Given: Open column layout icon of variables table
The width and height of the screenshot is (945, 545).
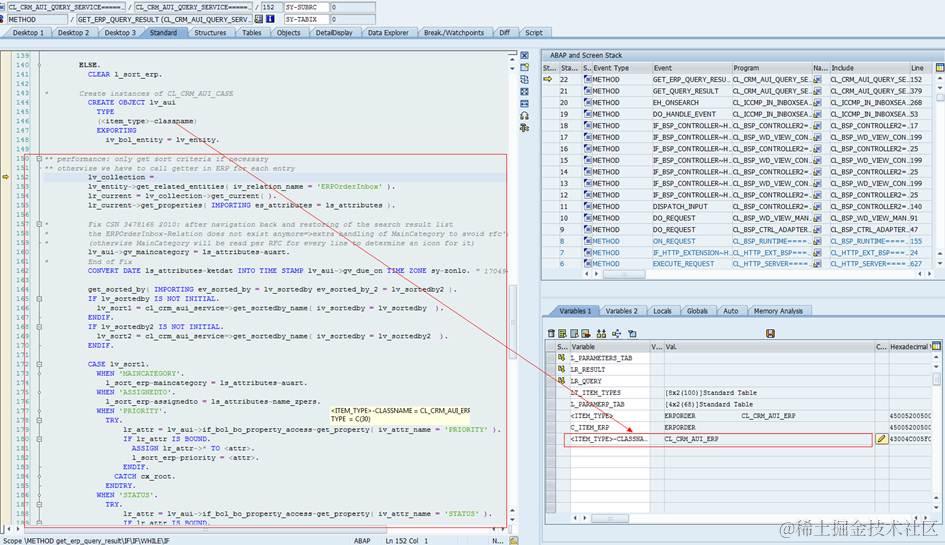Looking at the screenshot, I should pos(936,346).
